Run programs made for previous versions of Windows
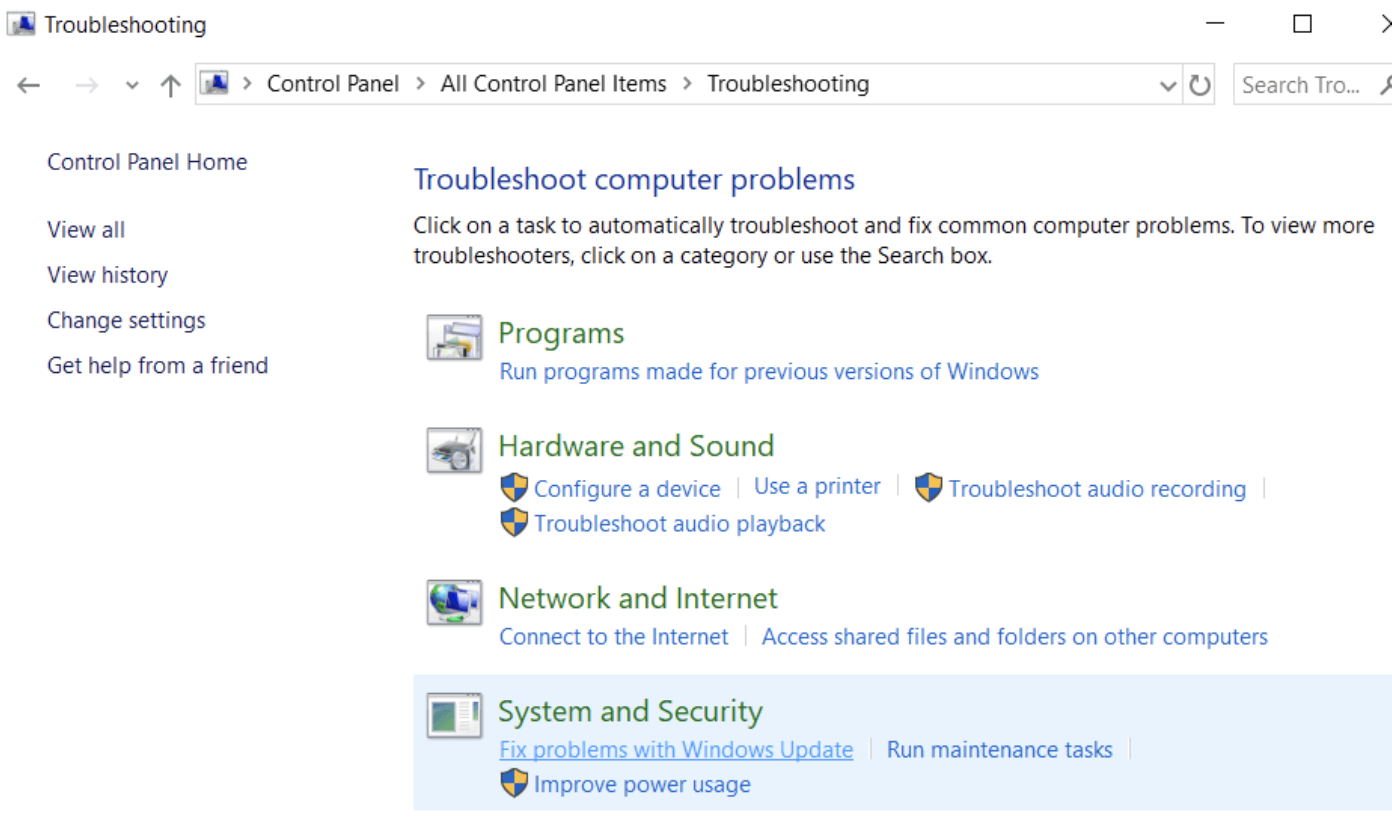Viewport: 1392px width, 824px height. pos(769,372)
